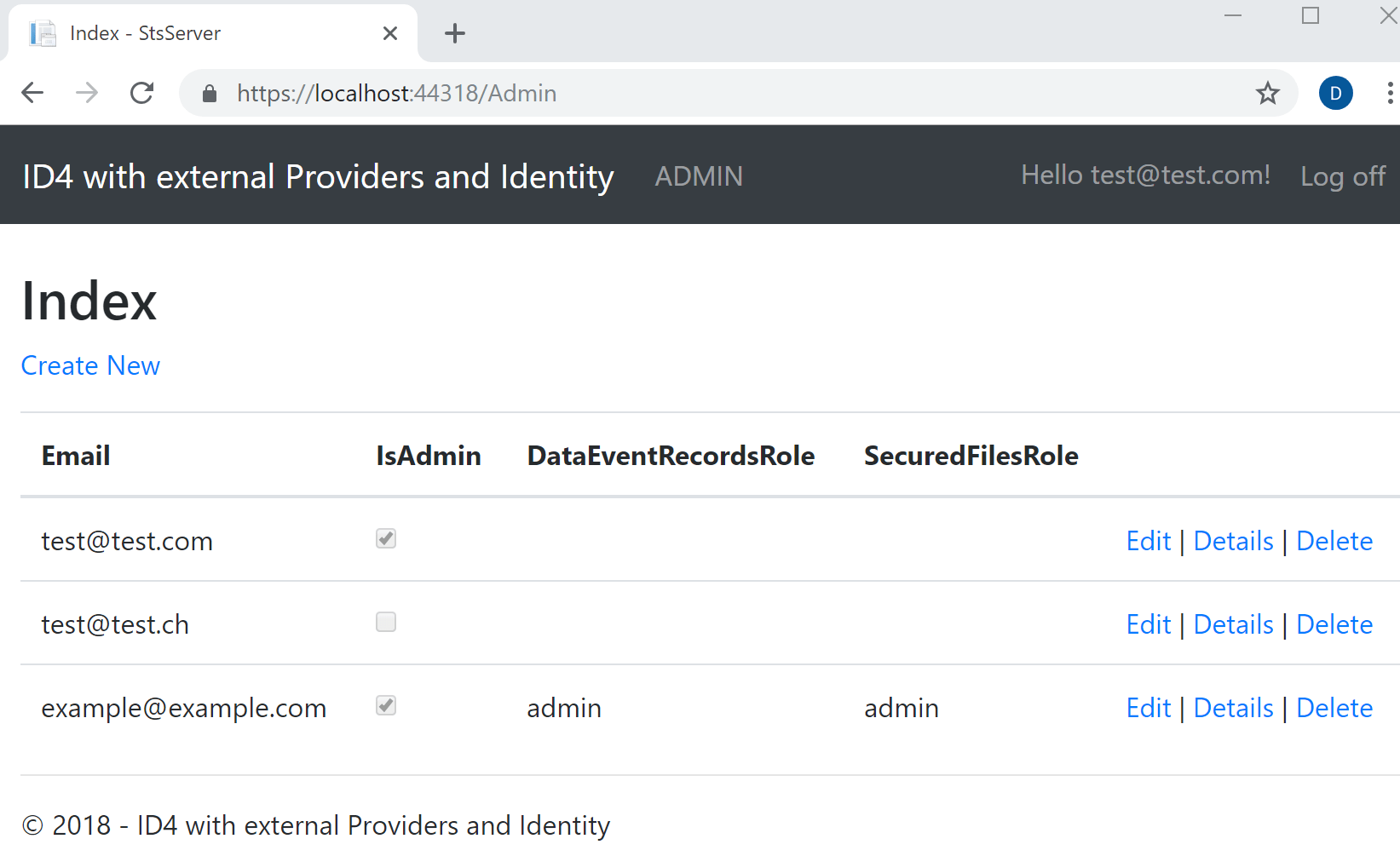Click the browser forward arrow

coord(87,93)
